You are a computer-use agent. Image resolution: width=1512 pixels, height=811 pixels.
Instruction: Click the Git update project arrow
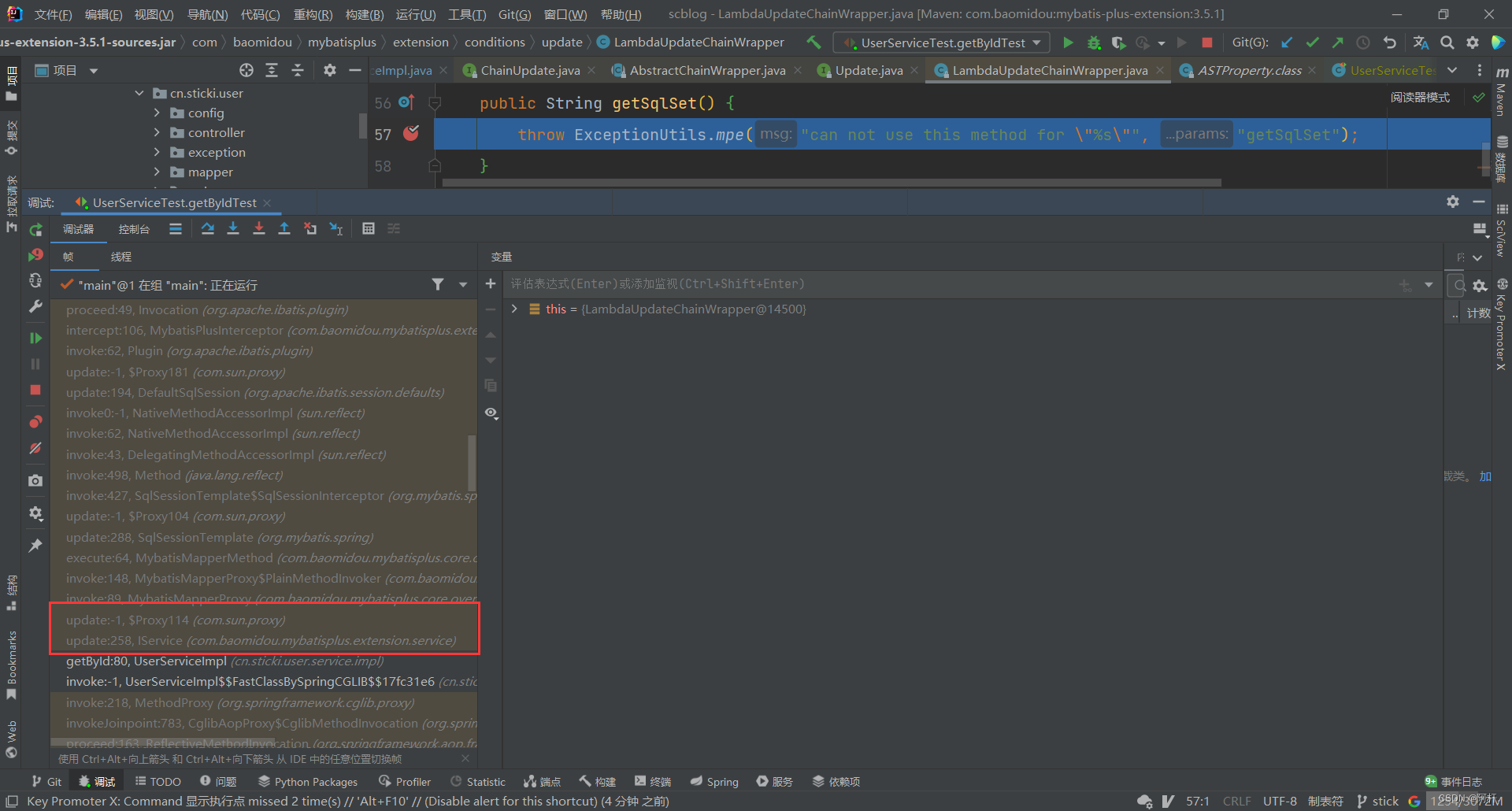[1287, 43]
